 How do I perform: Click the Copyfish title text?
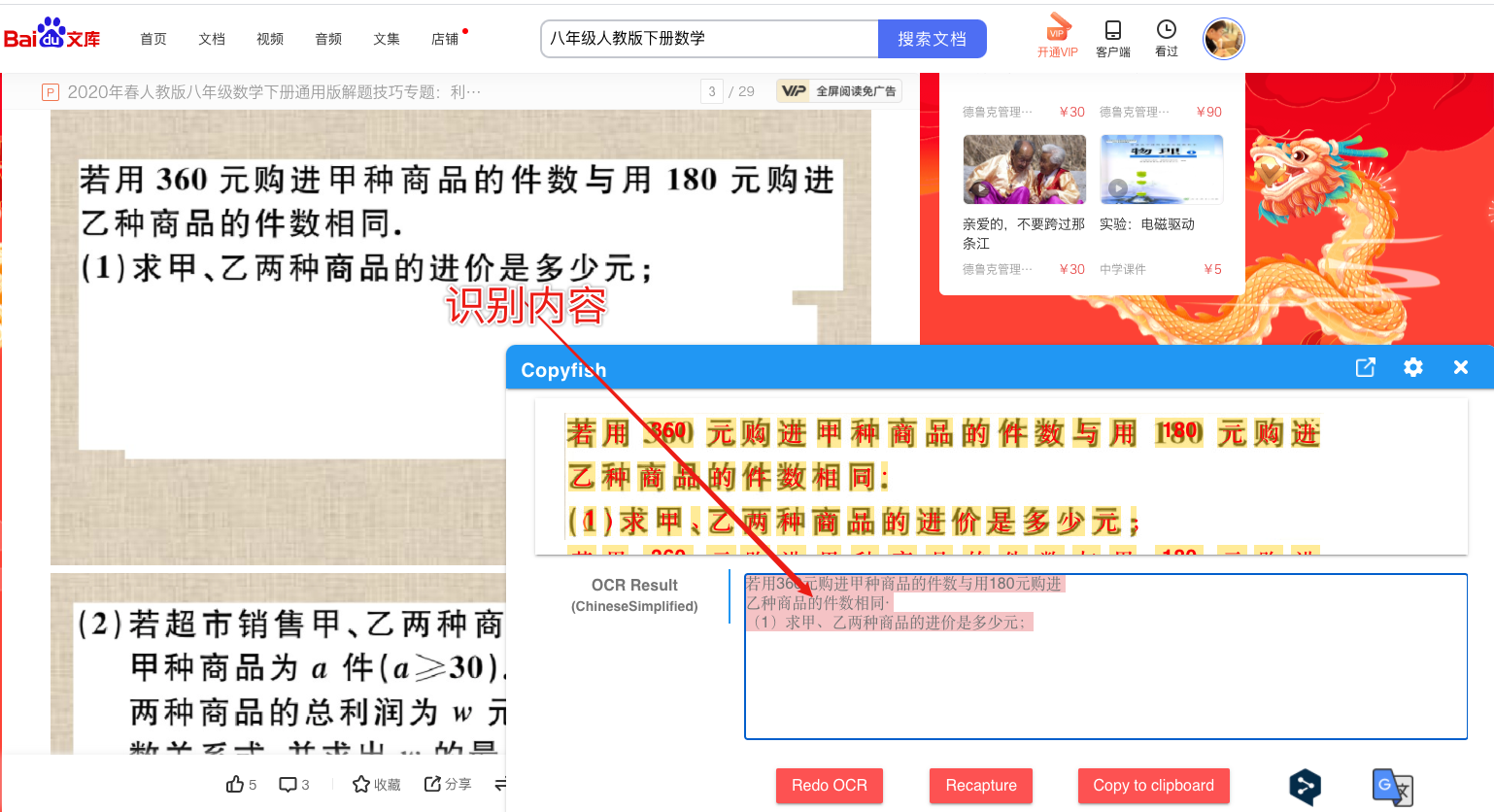click(563, 370)
